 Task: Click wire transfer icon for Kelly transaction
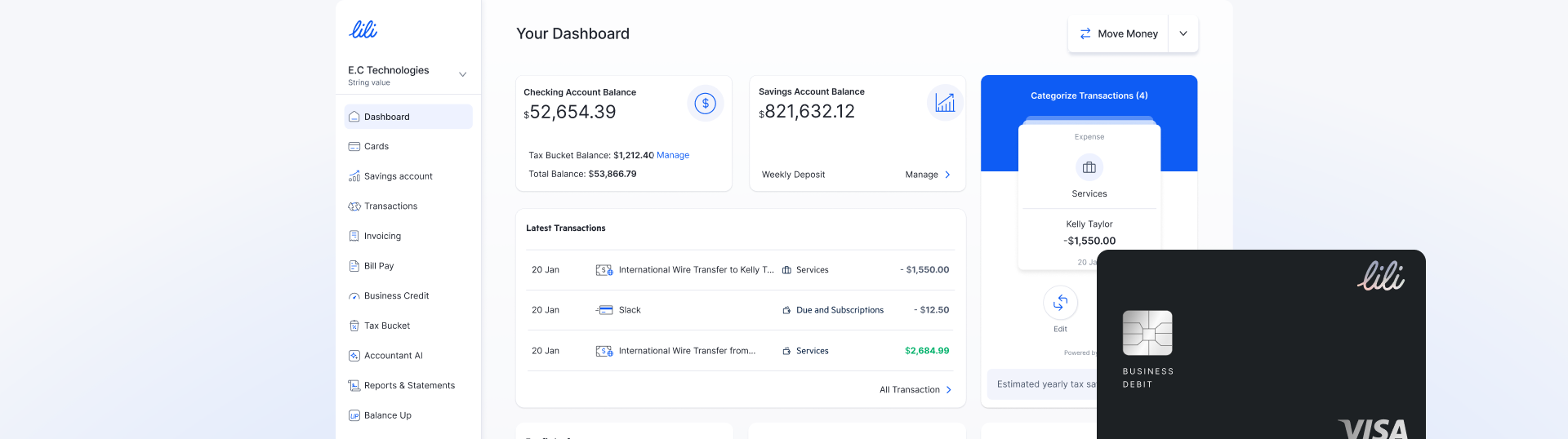[x=604, y=270]
